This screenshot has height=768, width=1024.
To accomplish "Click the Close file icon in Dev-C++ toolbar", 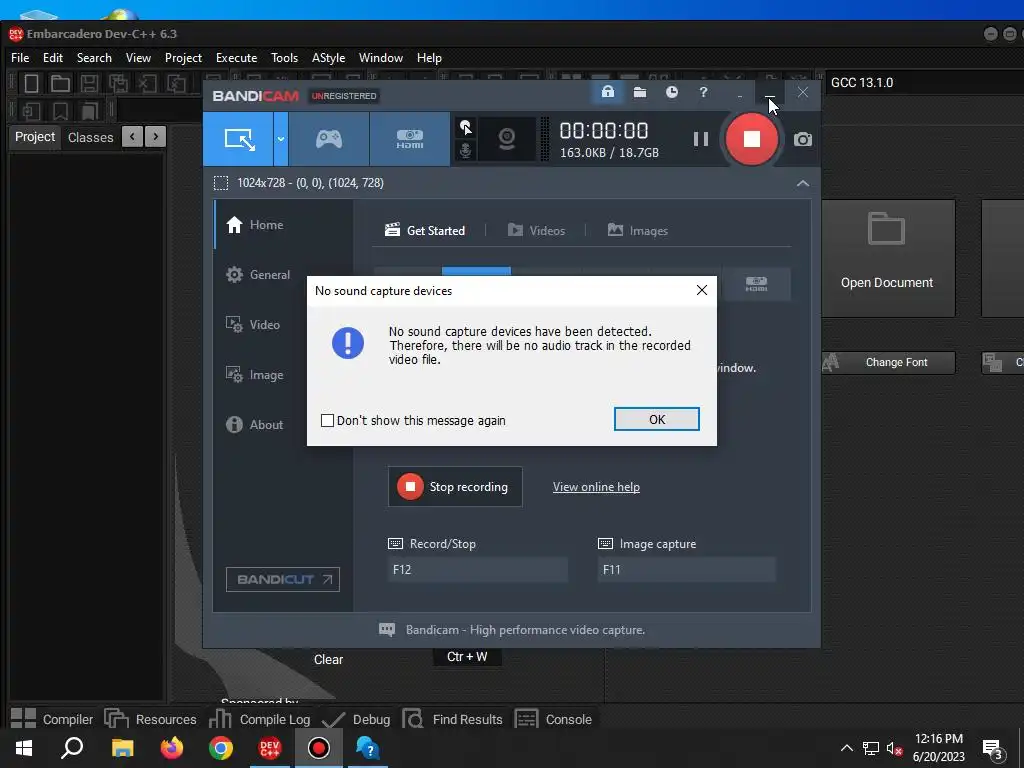I will click(x=148, y=83).
